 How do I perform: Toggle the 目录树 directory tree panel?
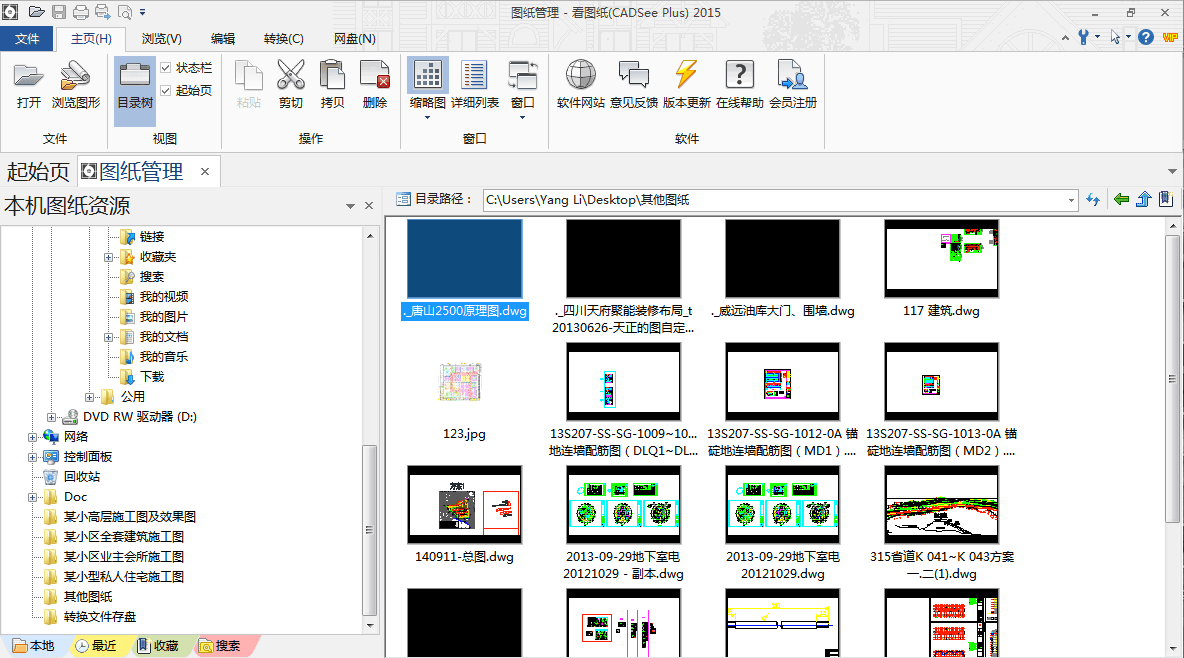click(135, 83)
